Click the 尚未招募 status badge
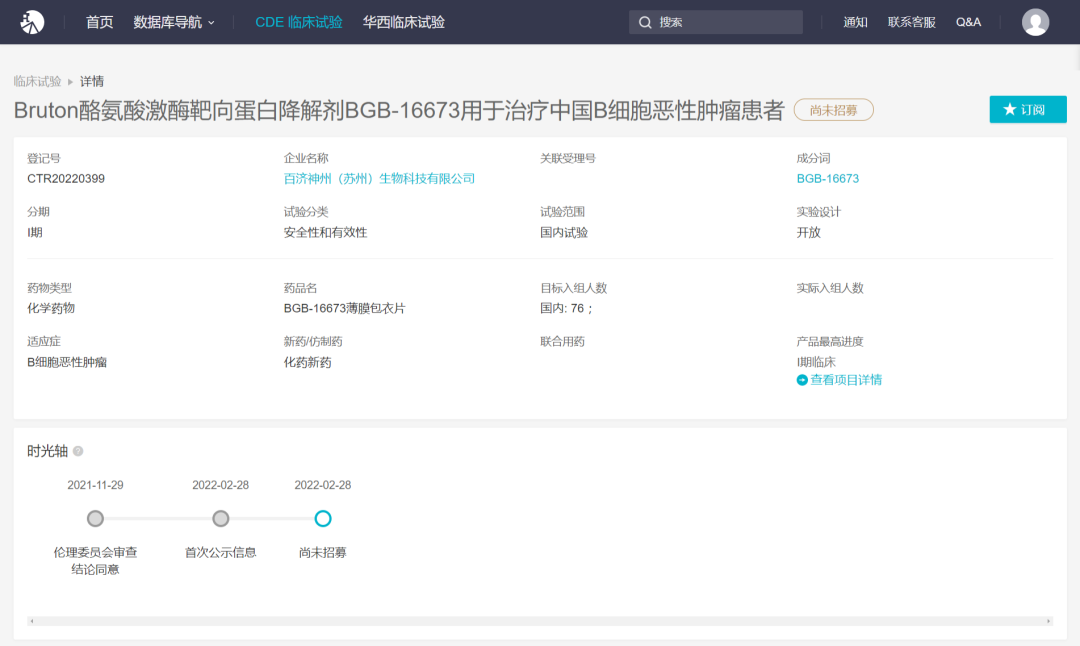Screen dimensions: 1080x646 pyautogui.click(x=833, y=110)
